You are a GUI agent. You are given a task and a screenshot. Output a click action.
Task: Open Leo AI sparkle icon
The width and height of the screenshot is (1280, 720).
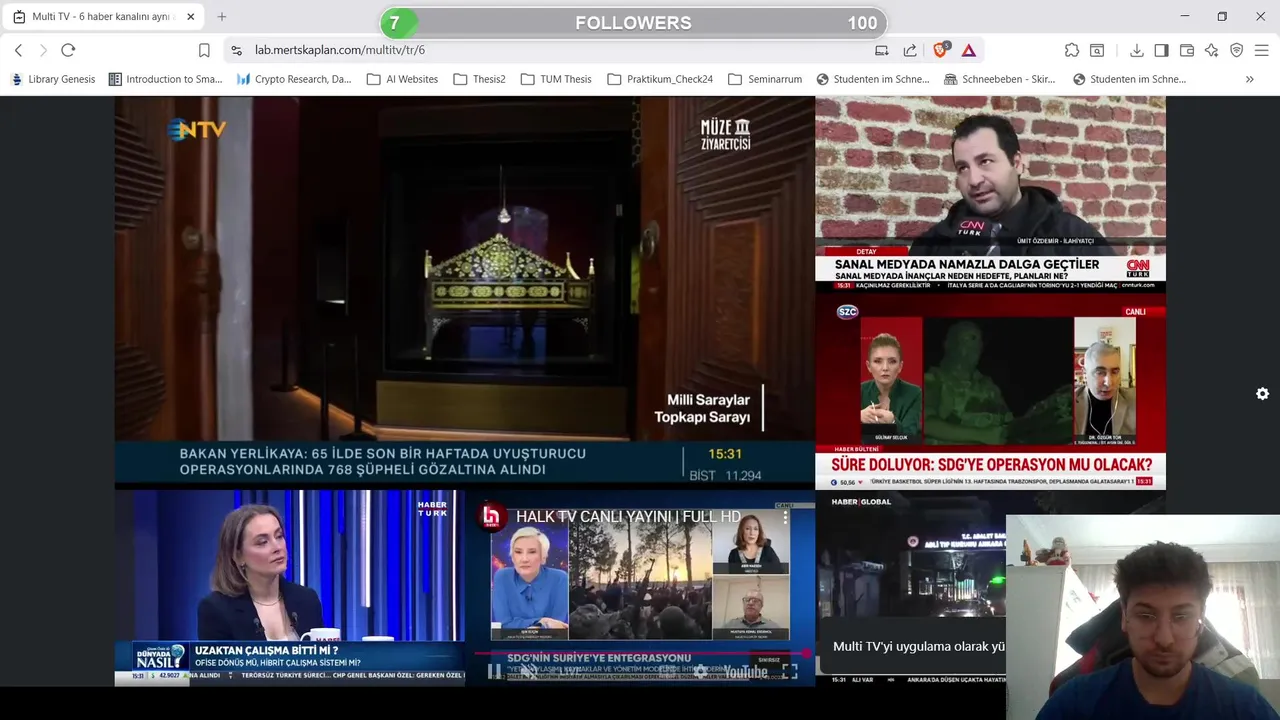(x=1212, y=50)
